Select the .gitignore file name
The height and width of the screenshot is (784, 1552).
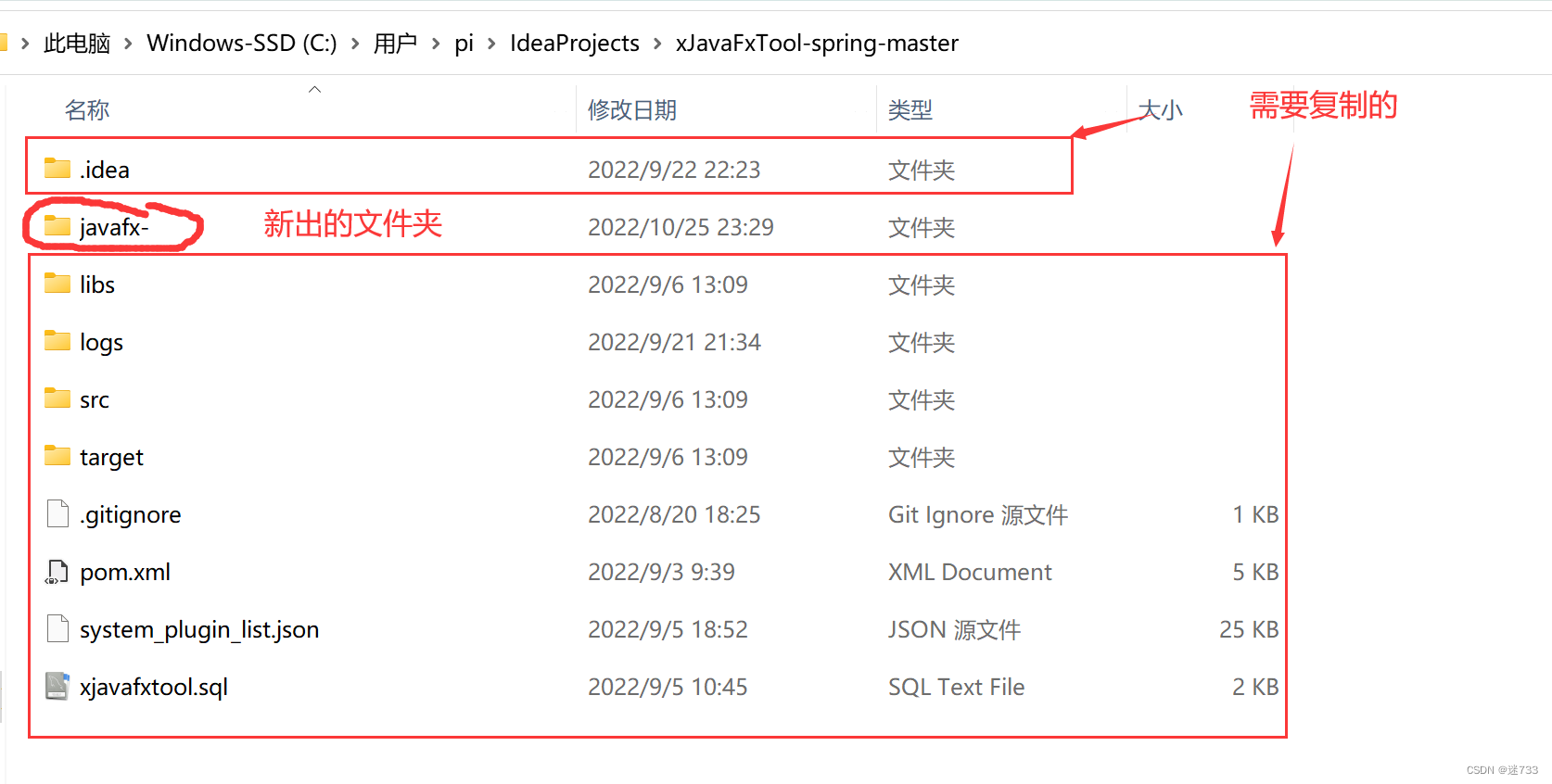(131, 515)
